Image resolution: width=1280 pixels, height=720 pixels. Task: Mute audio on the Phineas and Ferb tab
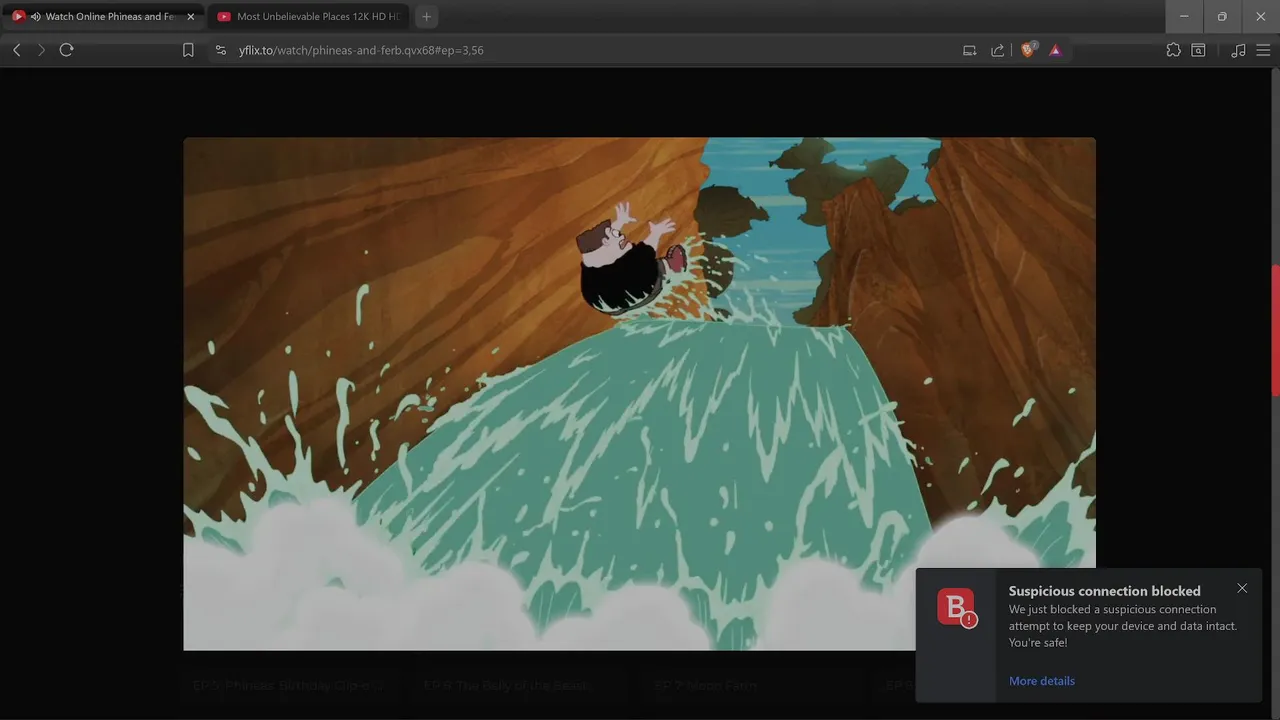click(x=36, y=17)
